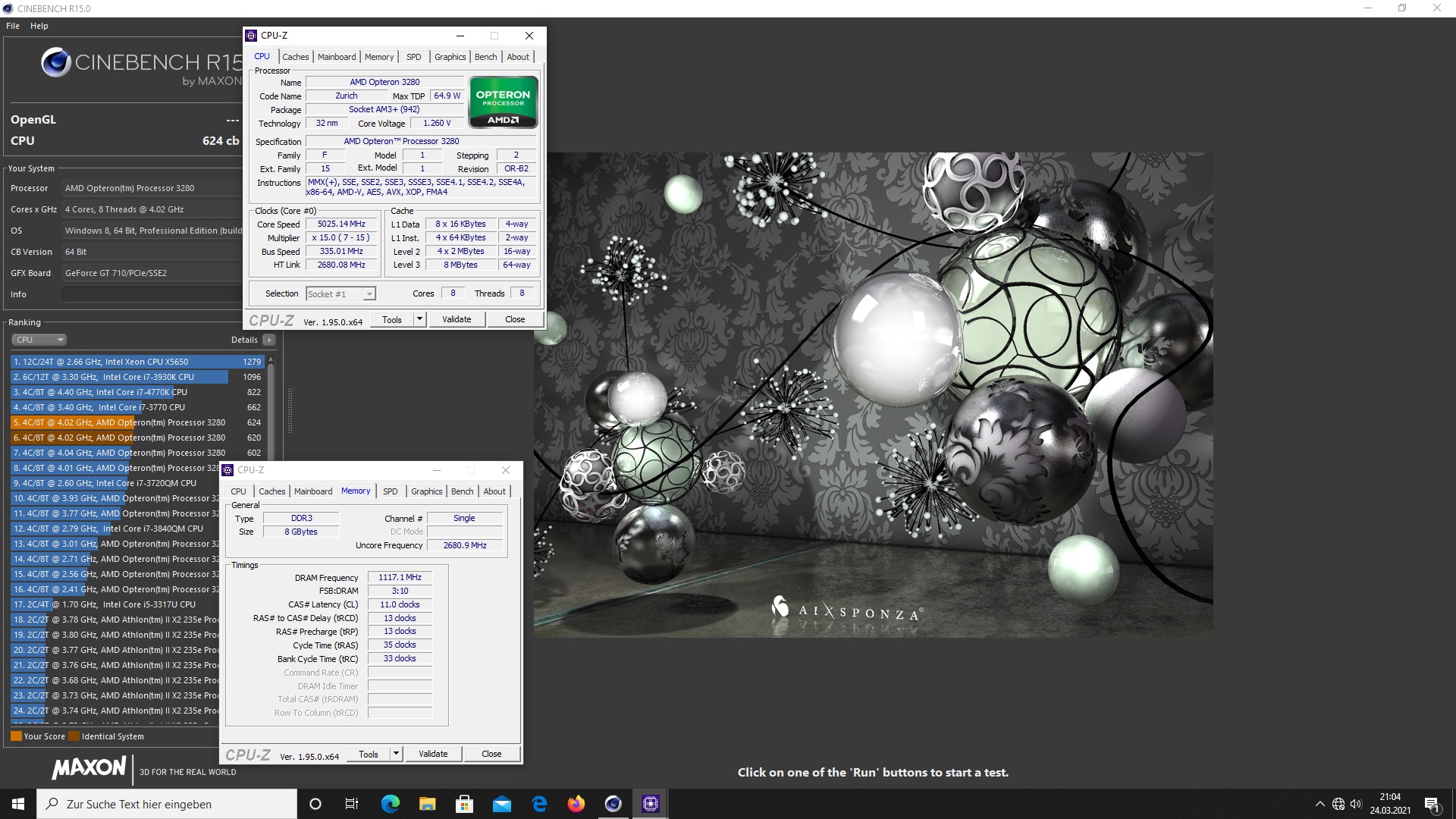Select ranking entry Intel Core i7-3840QM
This screenshot has height=819, width=1456.
pos(115,529)
